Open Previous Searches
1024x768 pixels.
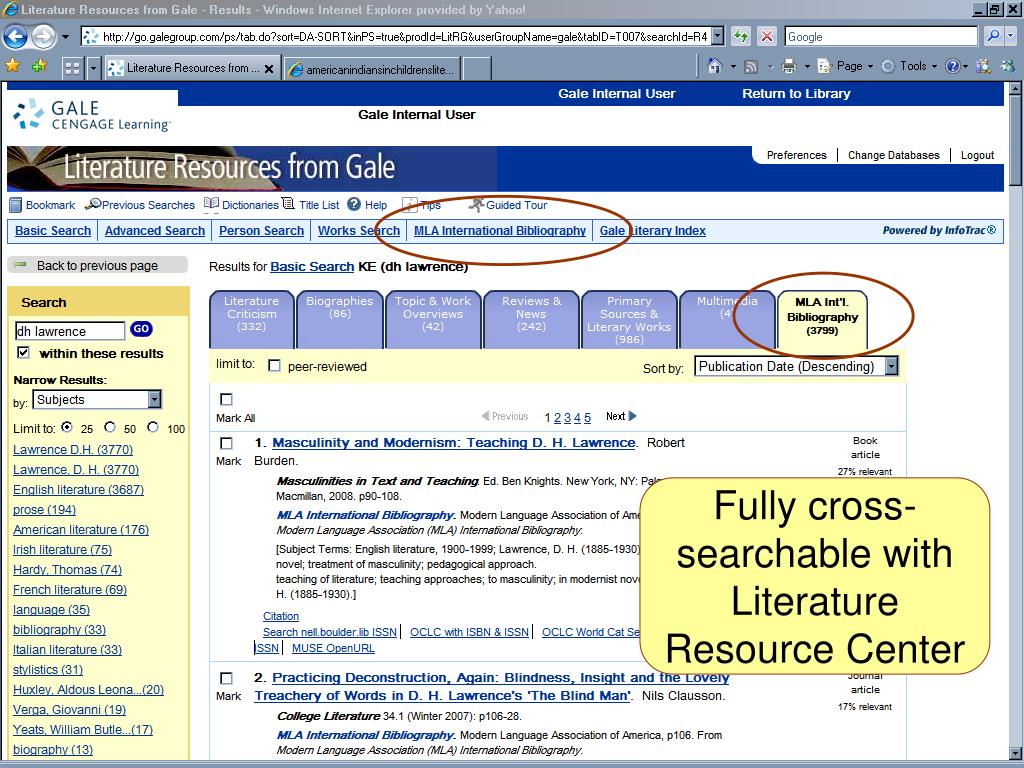(140, 205)
